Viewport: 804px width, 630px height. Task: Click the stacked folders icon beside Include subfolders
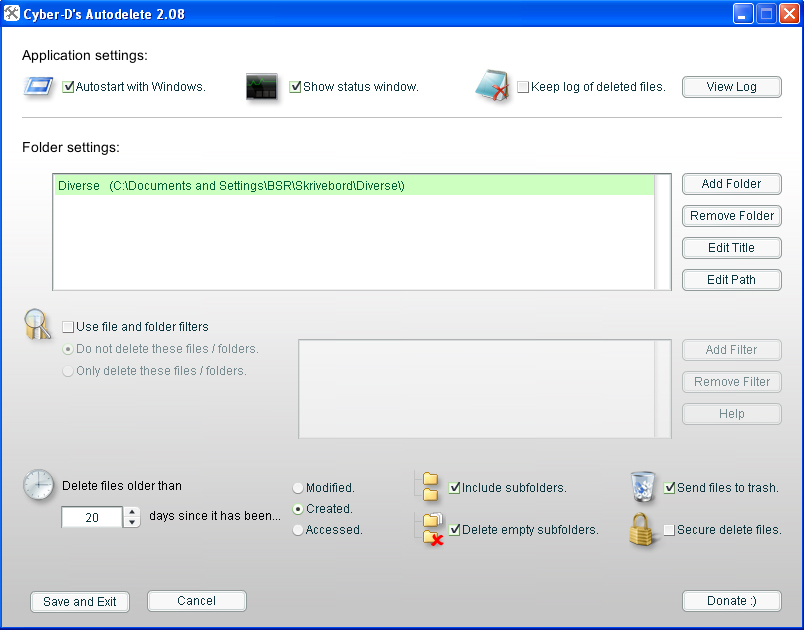point(430,486)
